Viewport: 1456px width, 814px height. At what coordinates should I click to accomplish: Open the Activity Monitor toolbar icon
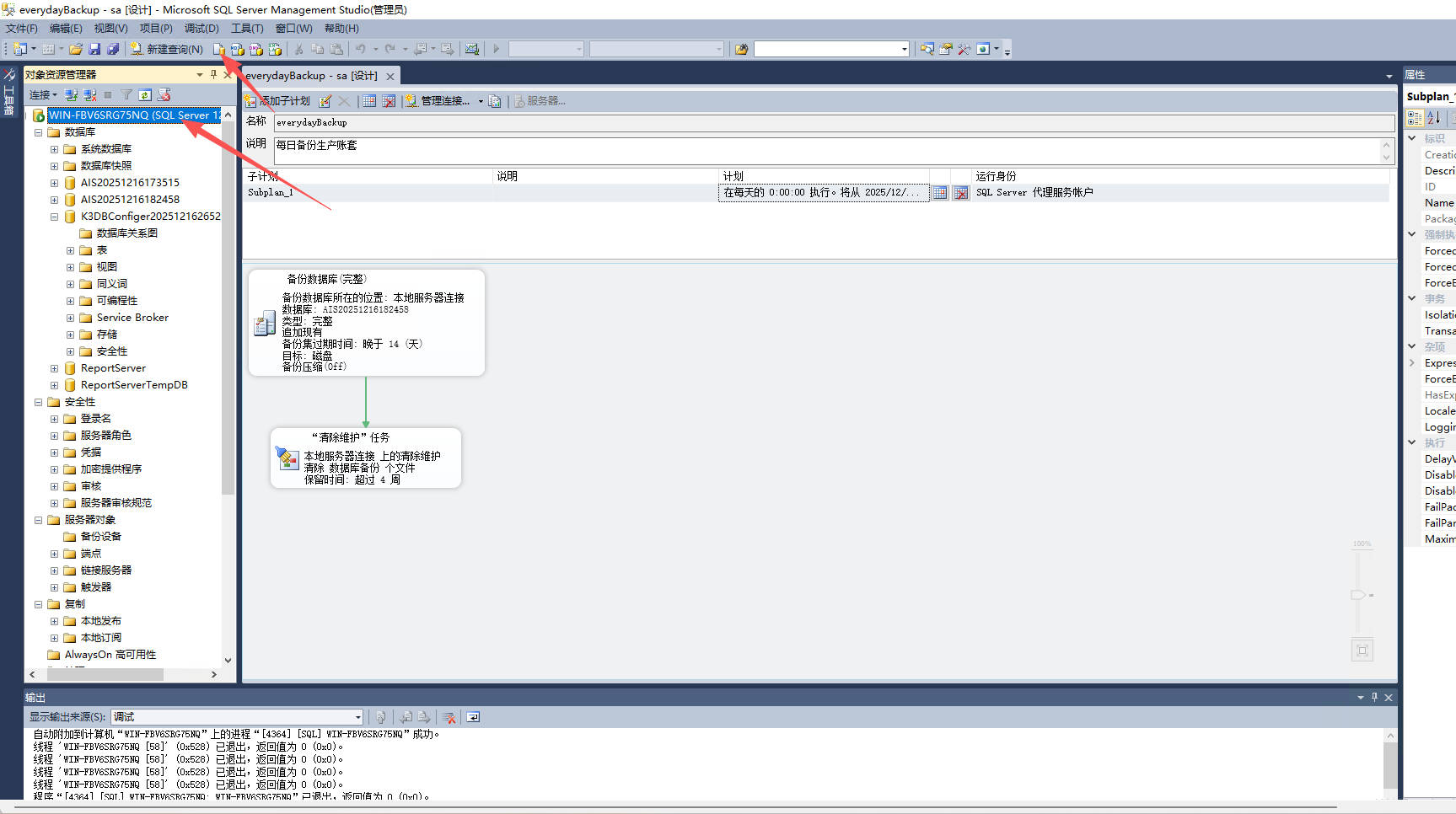tap(472, 49)
